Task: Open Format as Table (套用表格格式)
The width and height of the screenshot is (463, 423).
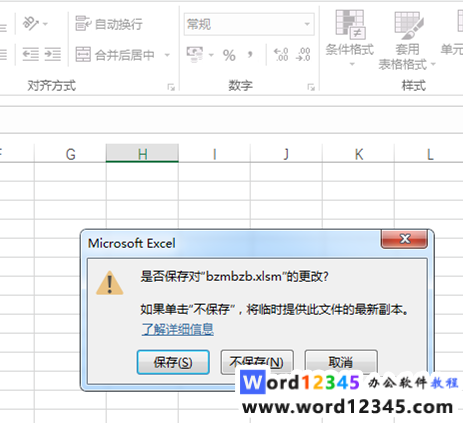Action: point(407,41)
